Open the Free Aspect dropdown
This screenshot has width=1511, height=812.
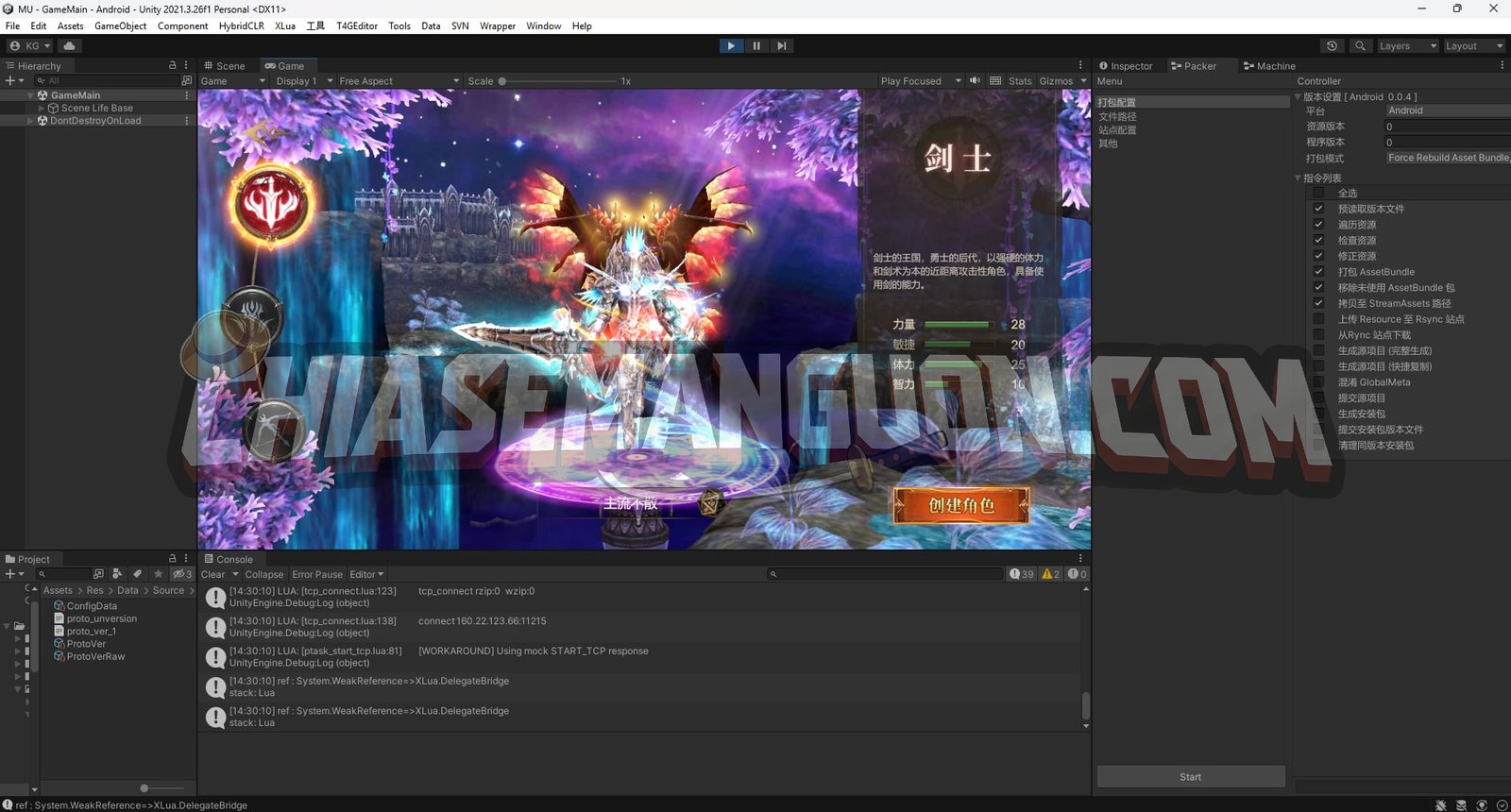[399, 81]
